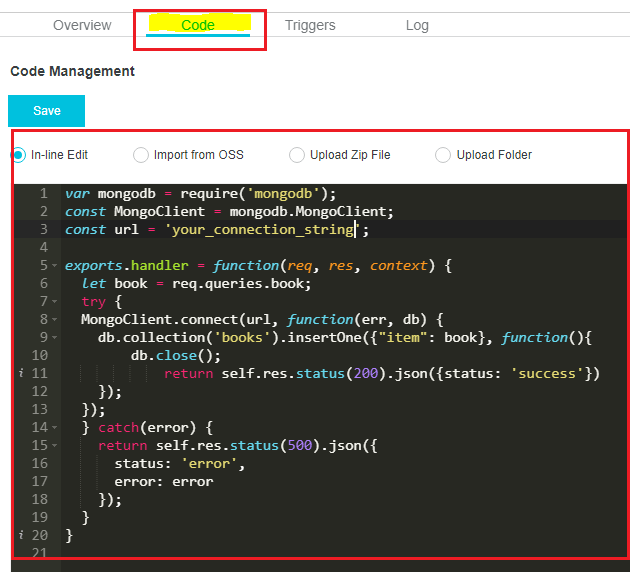Screen dimensions: 630x572
Task: Click line number 19 in gutter
Action: 40,517
